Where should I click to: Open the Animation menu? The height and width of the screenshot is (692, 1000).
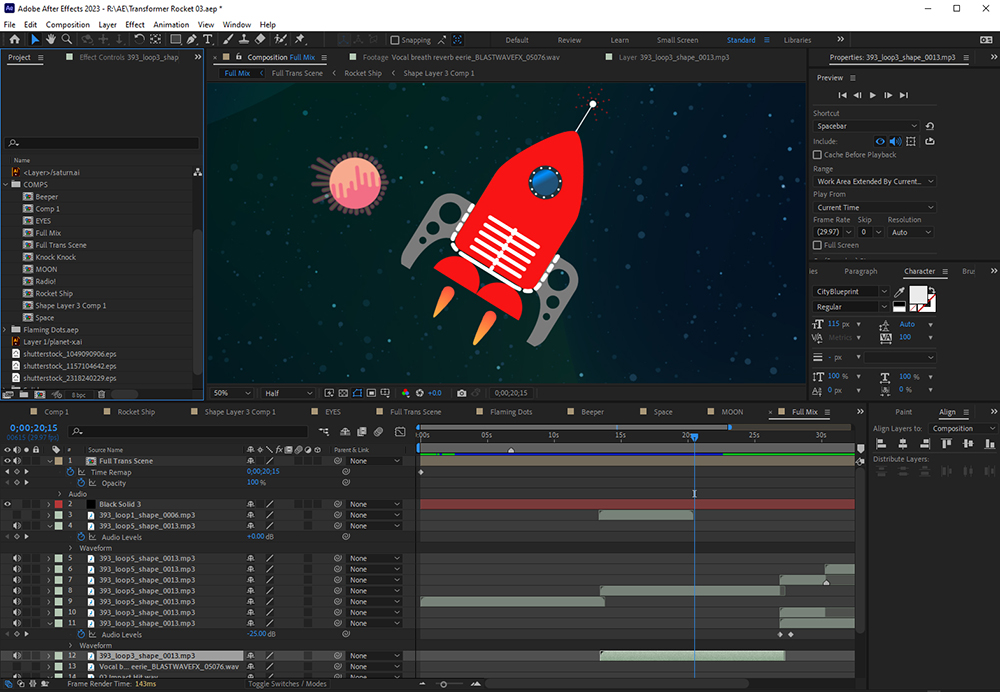(x=170, y=24)
